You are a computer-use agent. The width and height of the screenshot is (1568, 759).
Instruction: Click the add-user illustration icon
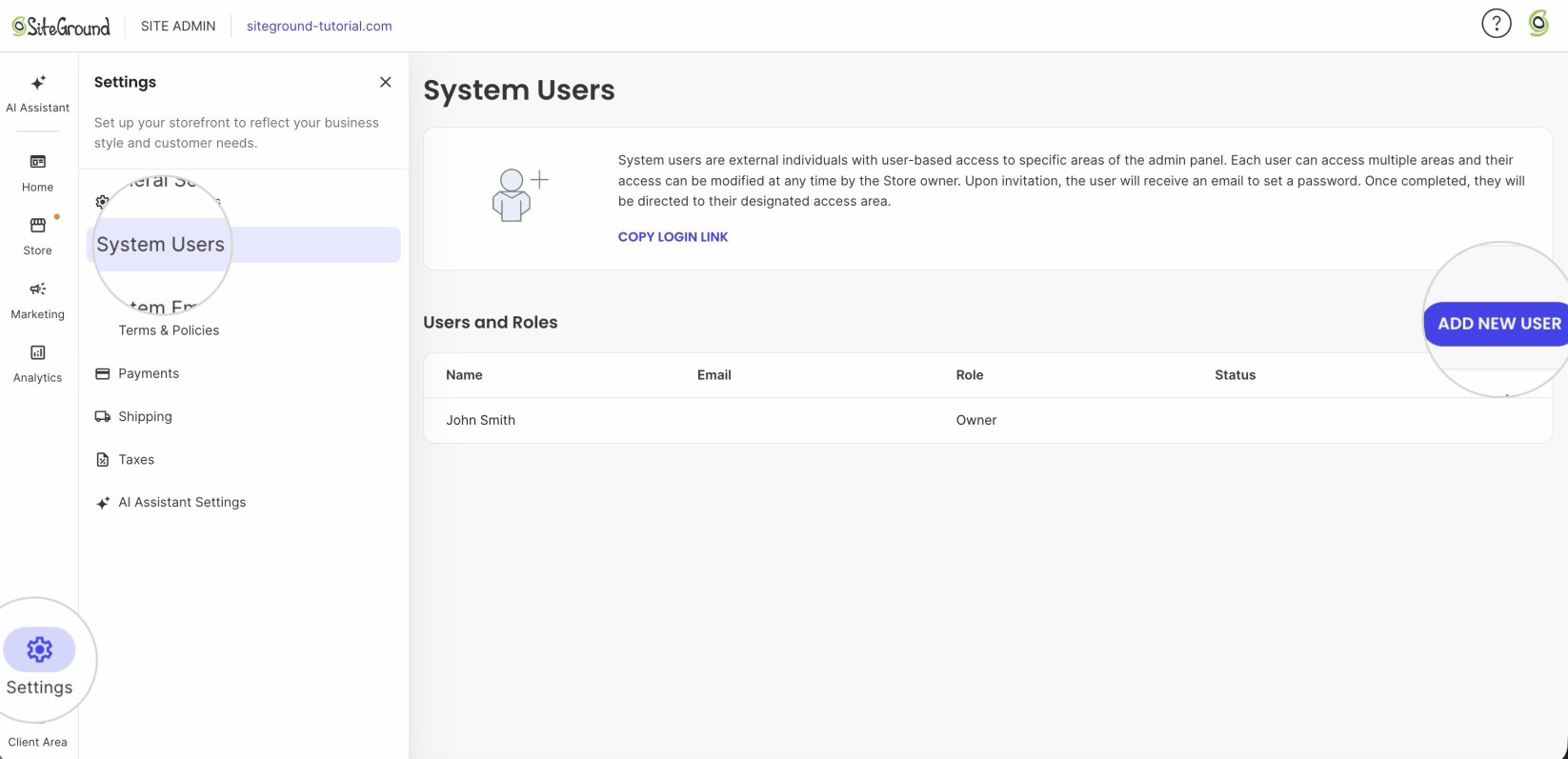click(520, 195)
